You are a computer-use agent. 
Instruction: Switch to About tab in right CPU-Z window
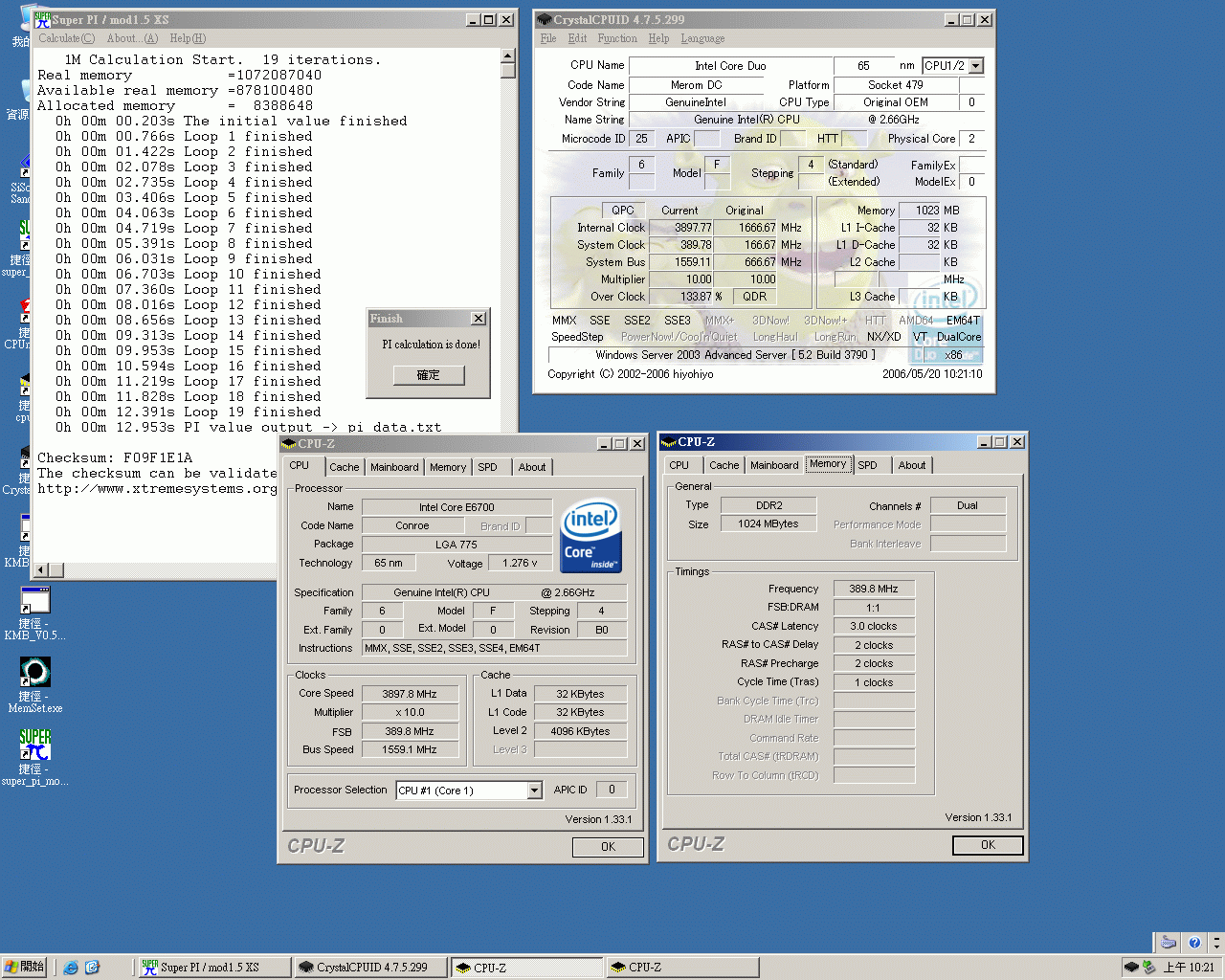(x=912, y=465)
